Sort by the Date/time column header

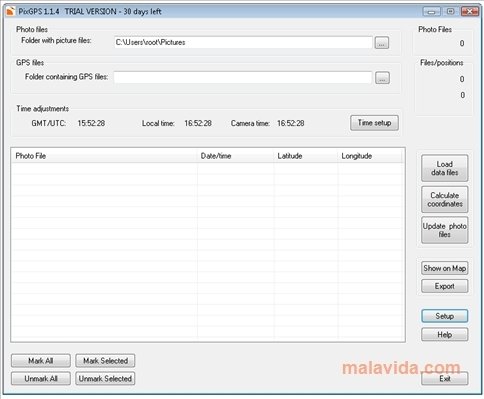pos(236,156)
